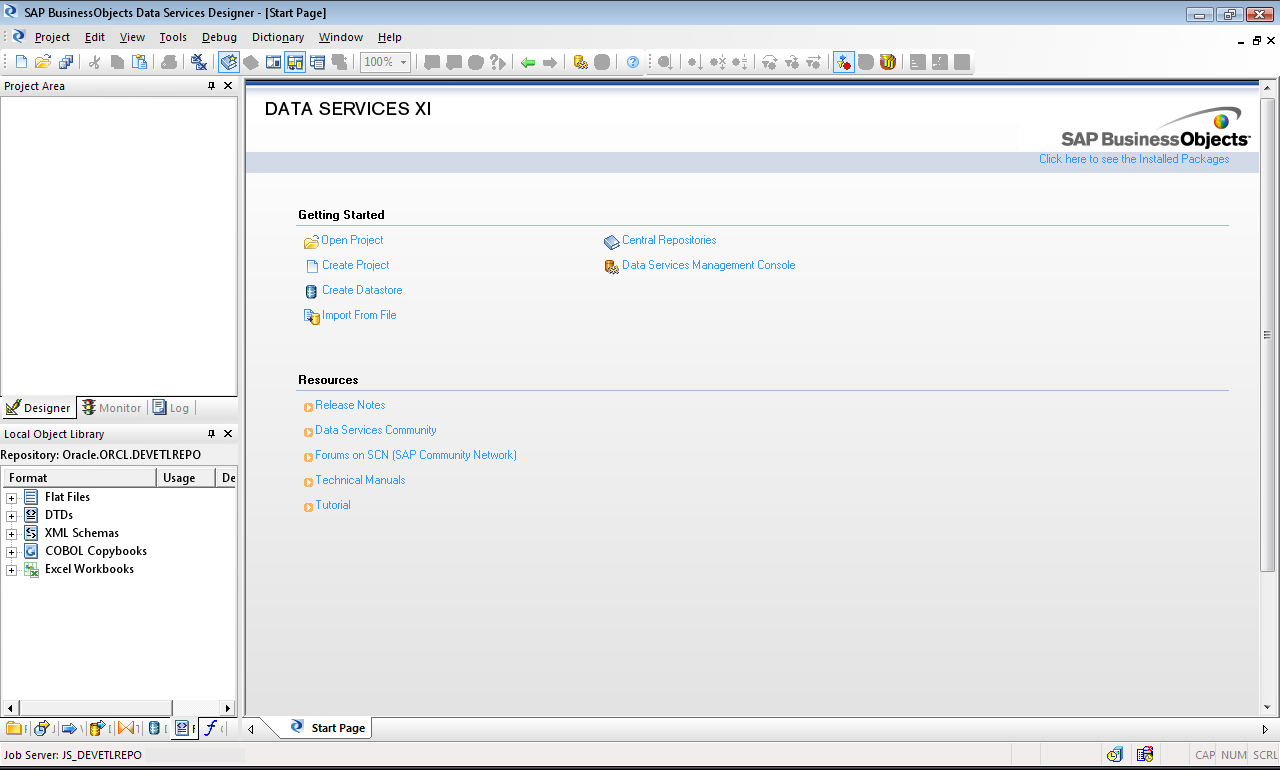The width and height of the screenshot is (1280, 770).
Task: Open the Custom Functions tab icon
Action: point(212,728)
